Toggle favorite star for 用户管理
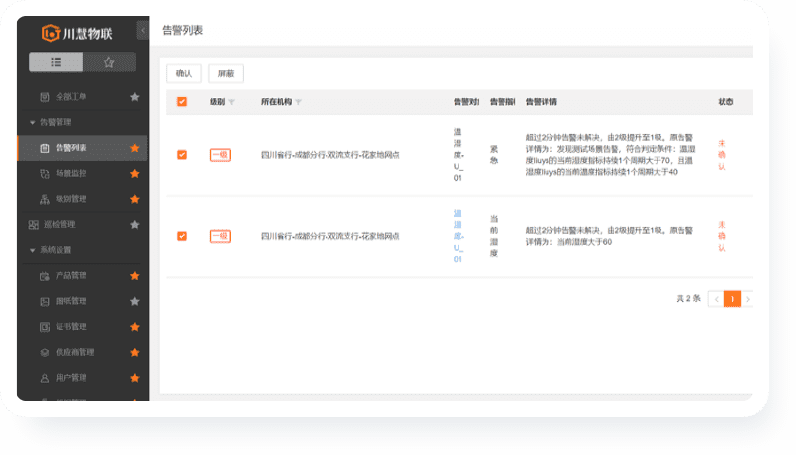The width and height of the screenshot is (796, 455). 135,378
